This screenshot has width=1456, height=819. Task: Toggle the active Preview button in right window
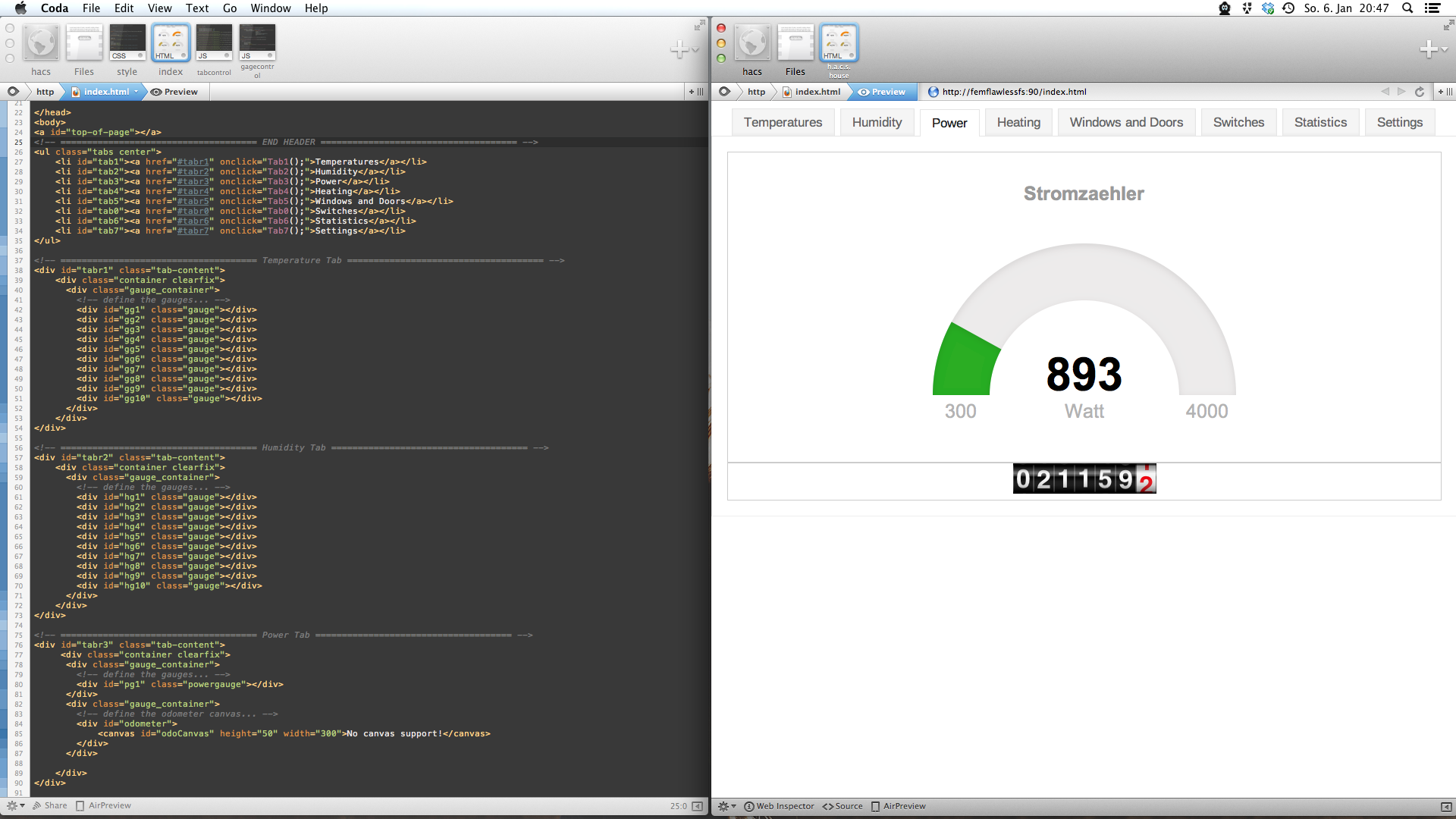[x=882, y=92]
